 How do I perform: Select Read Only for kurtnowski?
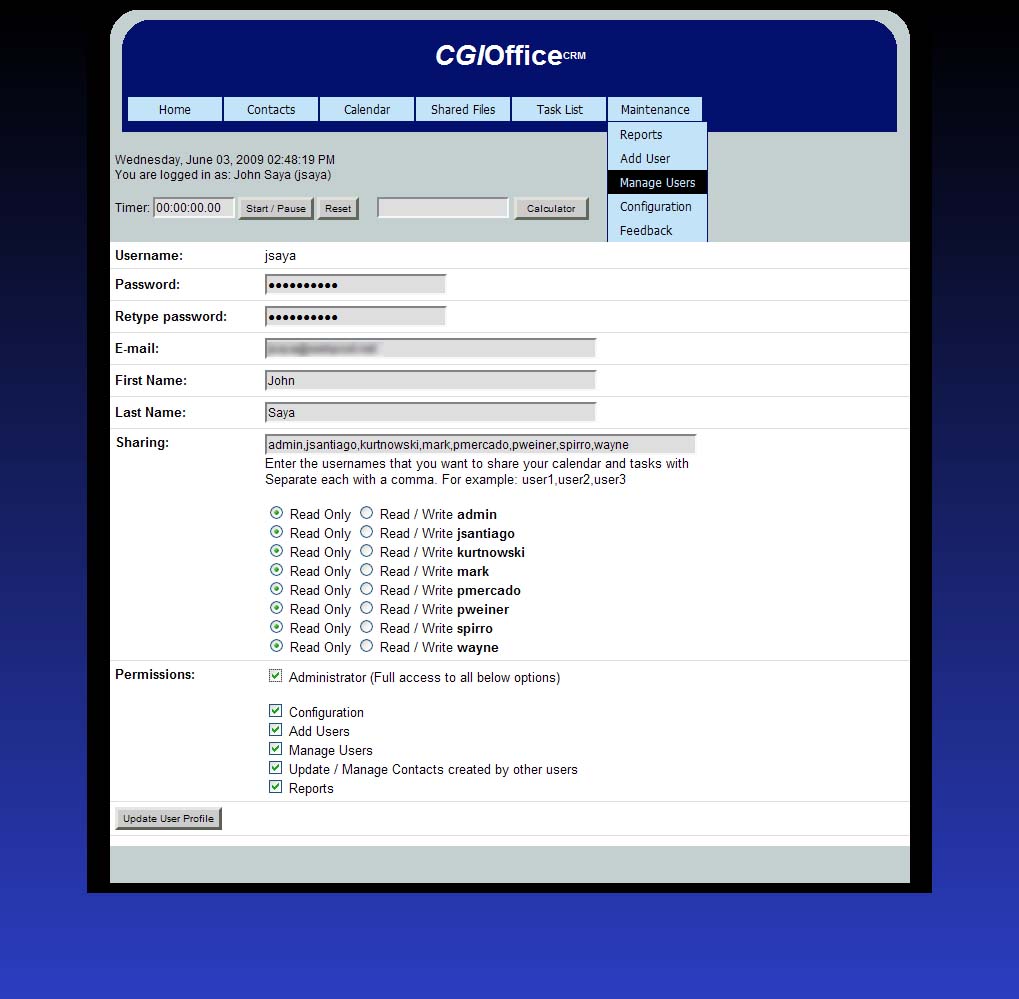point(276,551)
